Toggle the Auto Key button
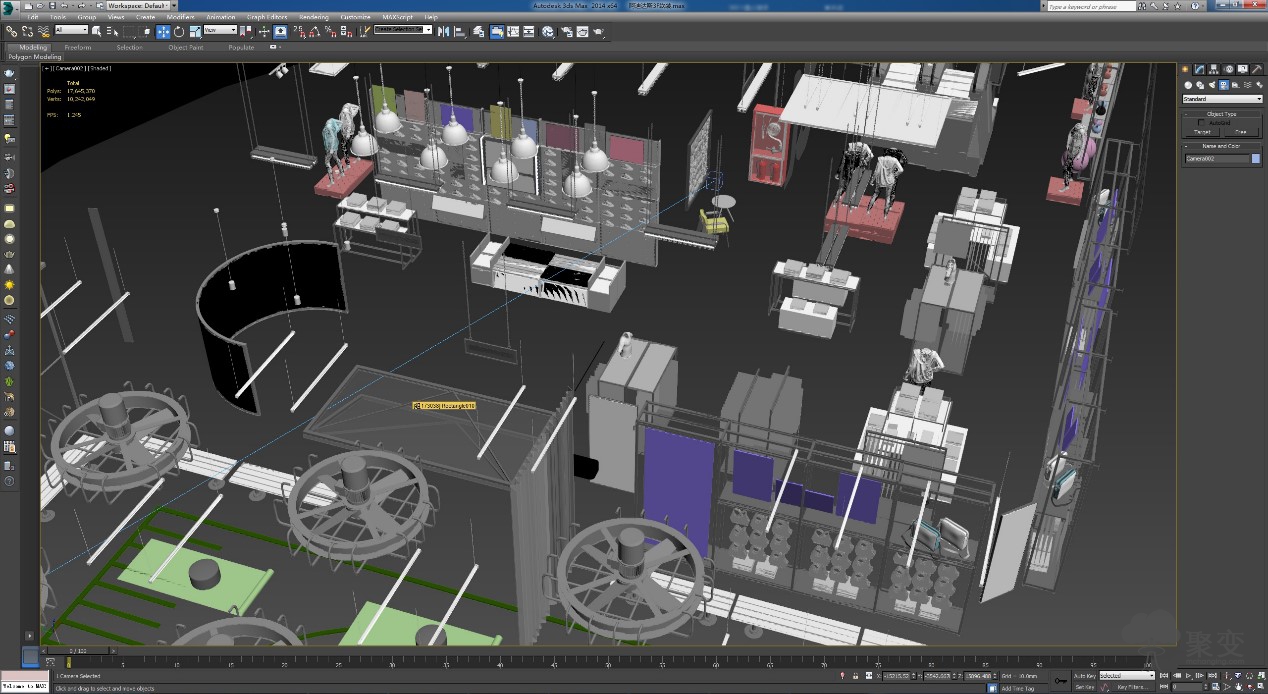The width and height of the screenshot is (1268, 694). pyautogui.click(x=1084, y=676)
